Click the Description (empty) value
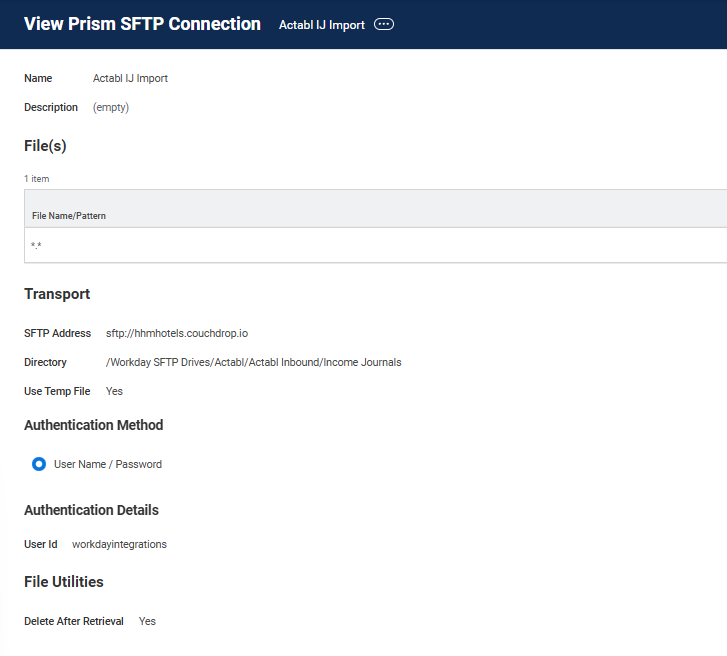 pos(111,107)
